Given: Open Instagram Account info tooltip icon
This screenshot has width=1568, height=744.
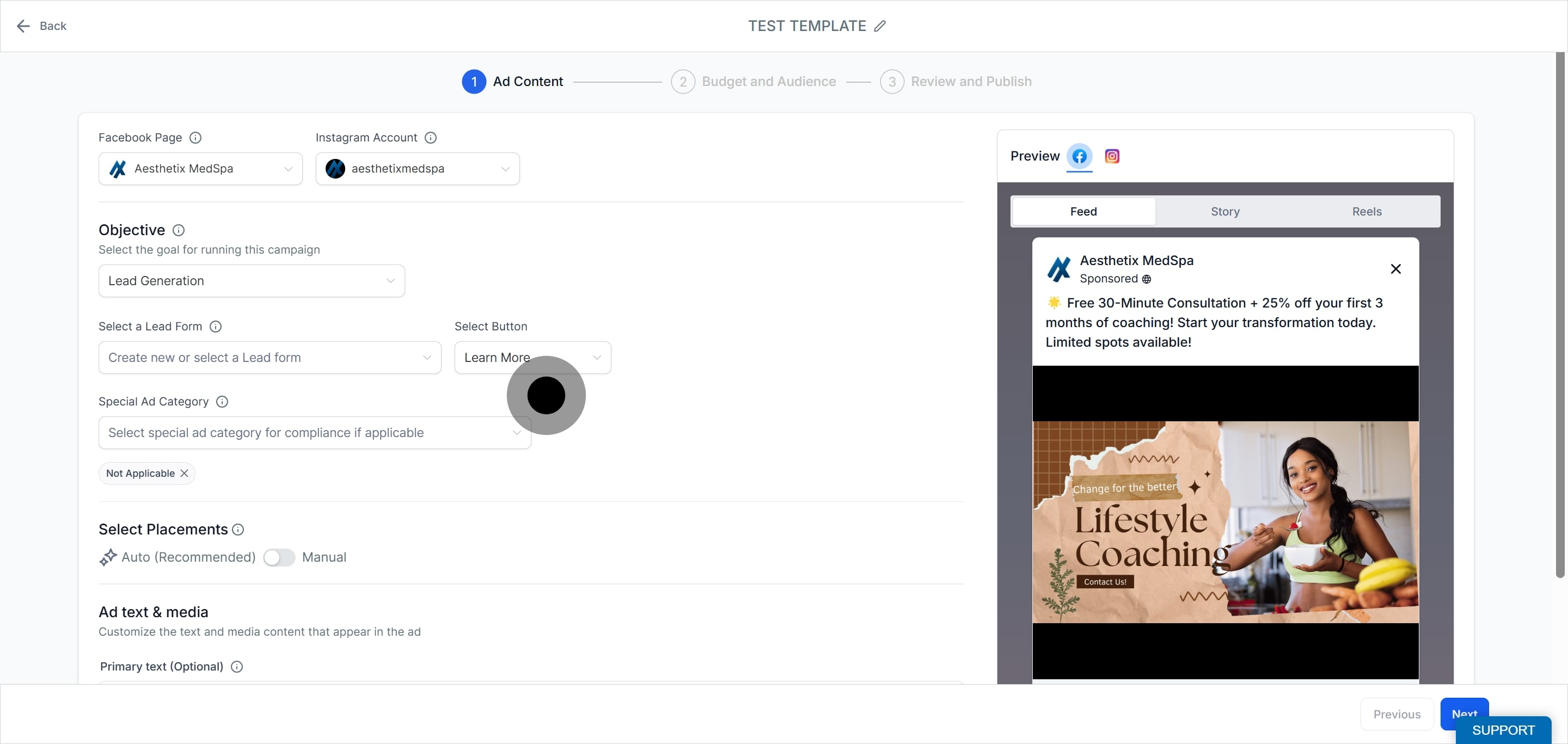Looking at the screenshot, I should [430, 138].
